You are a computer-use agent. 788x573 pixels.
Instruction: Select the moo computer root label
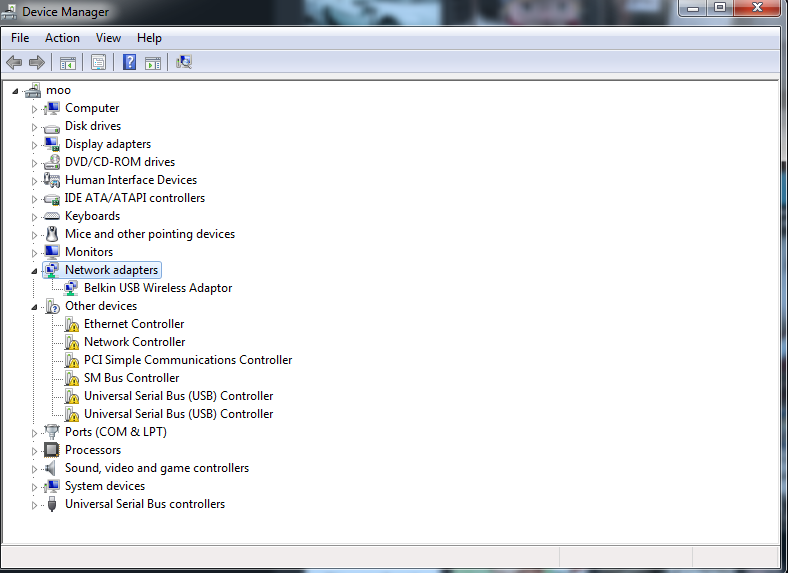click(58, 90)
